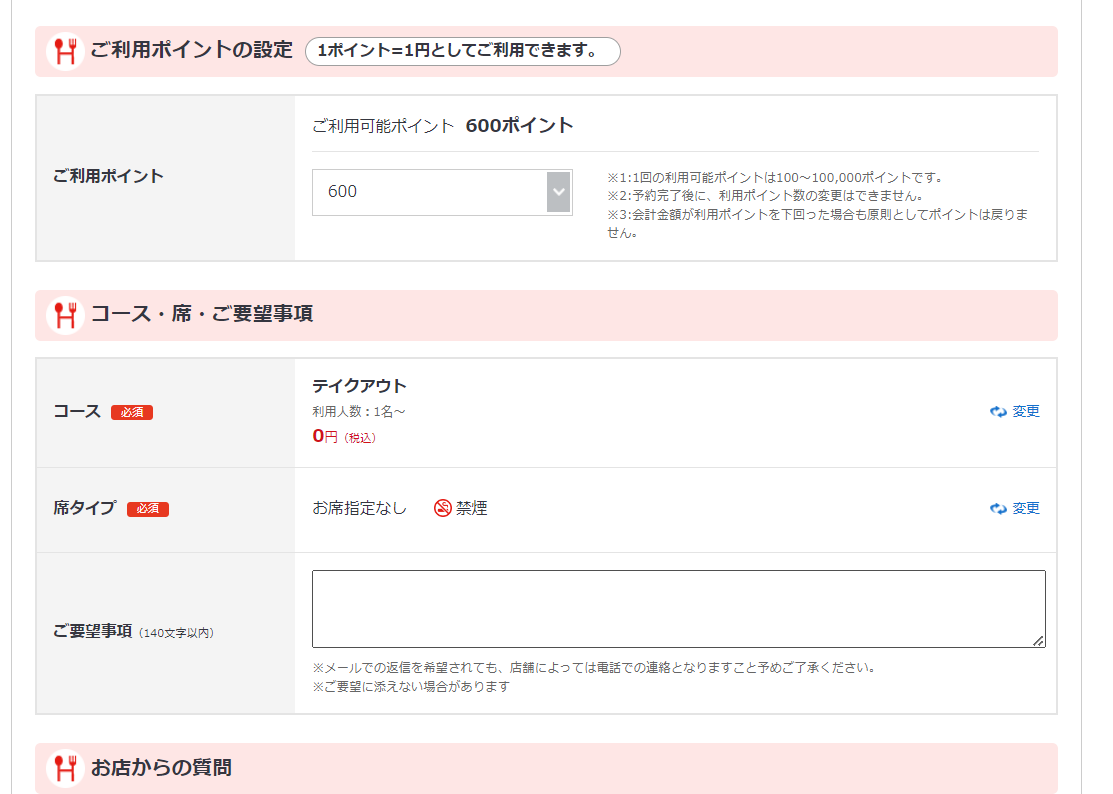The height and width of the screenshot is (794, 1113).
Task: Click the red 必須 badge next to コース
Action: [132, 413]
